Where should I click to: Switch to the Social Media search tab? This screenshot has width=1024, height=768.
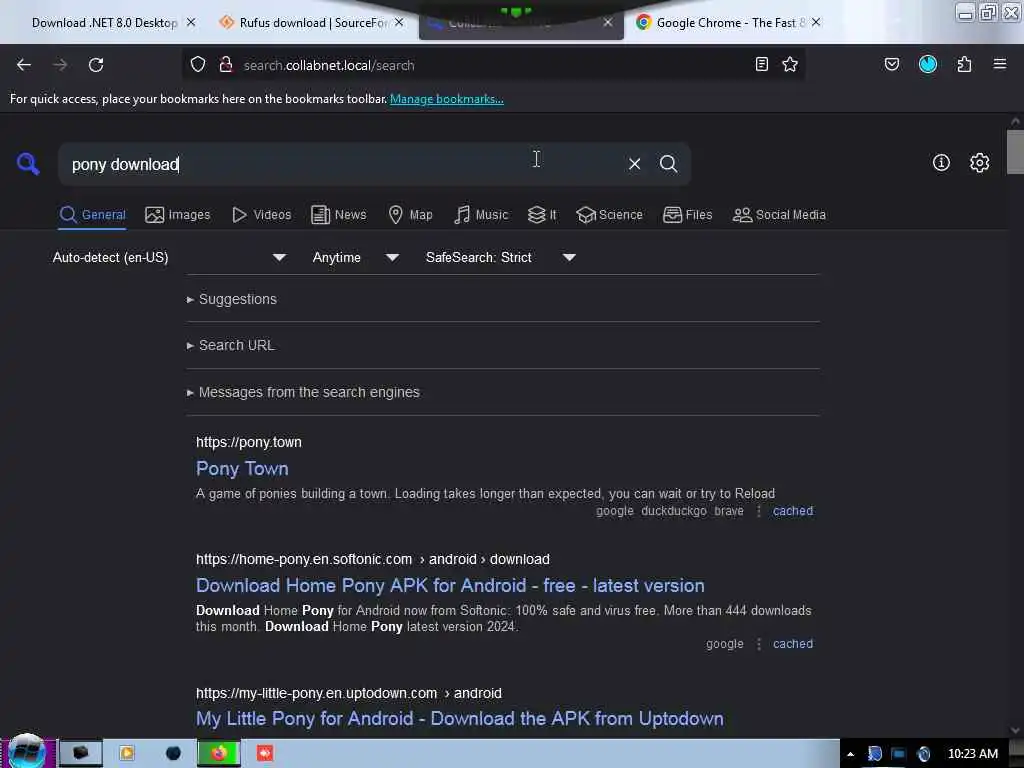tap(779, 215)
